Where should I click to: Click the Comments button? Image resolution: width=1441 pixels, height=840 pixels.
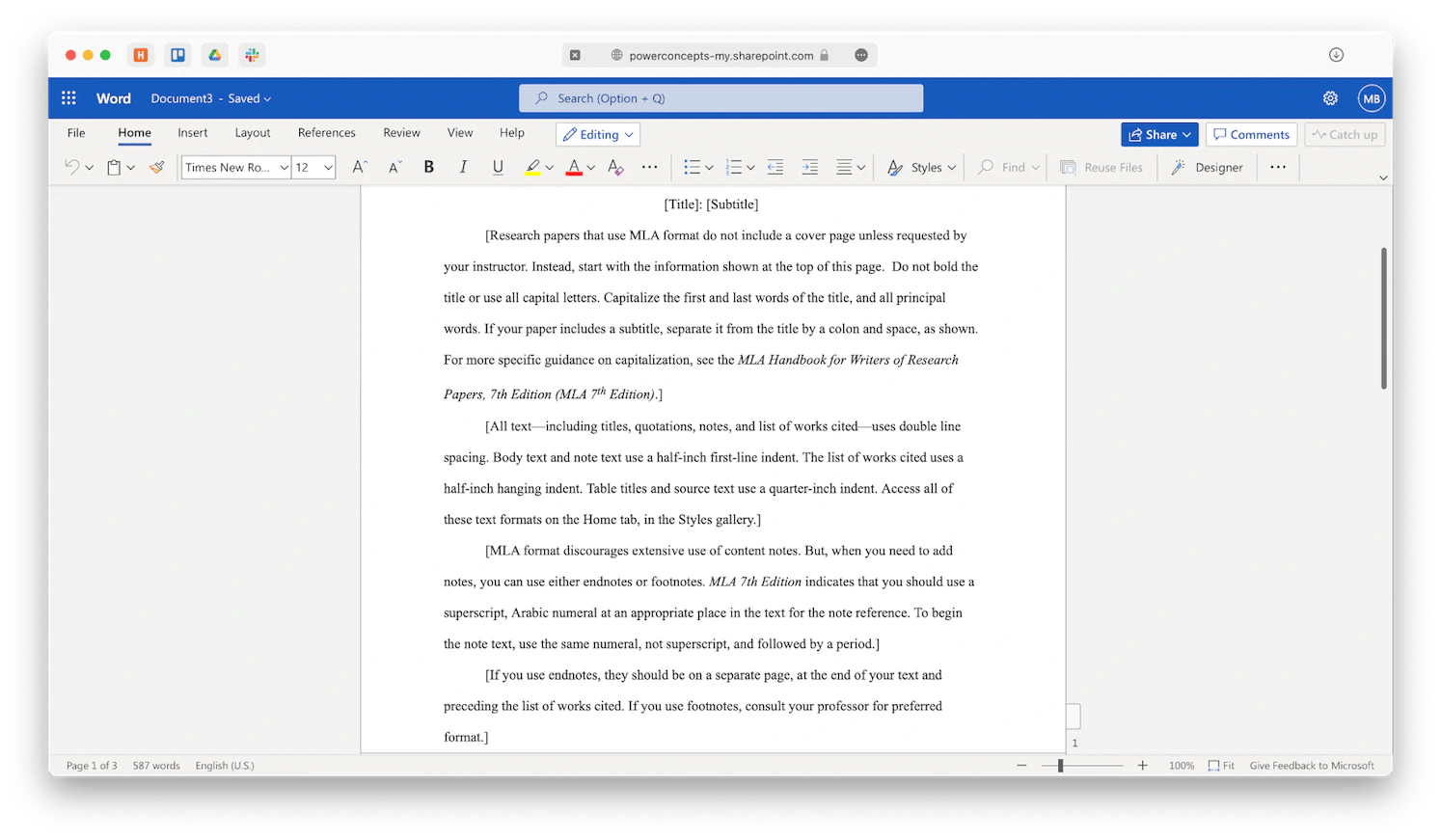(1251, 134)
